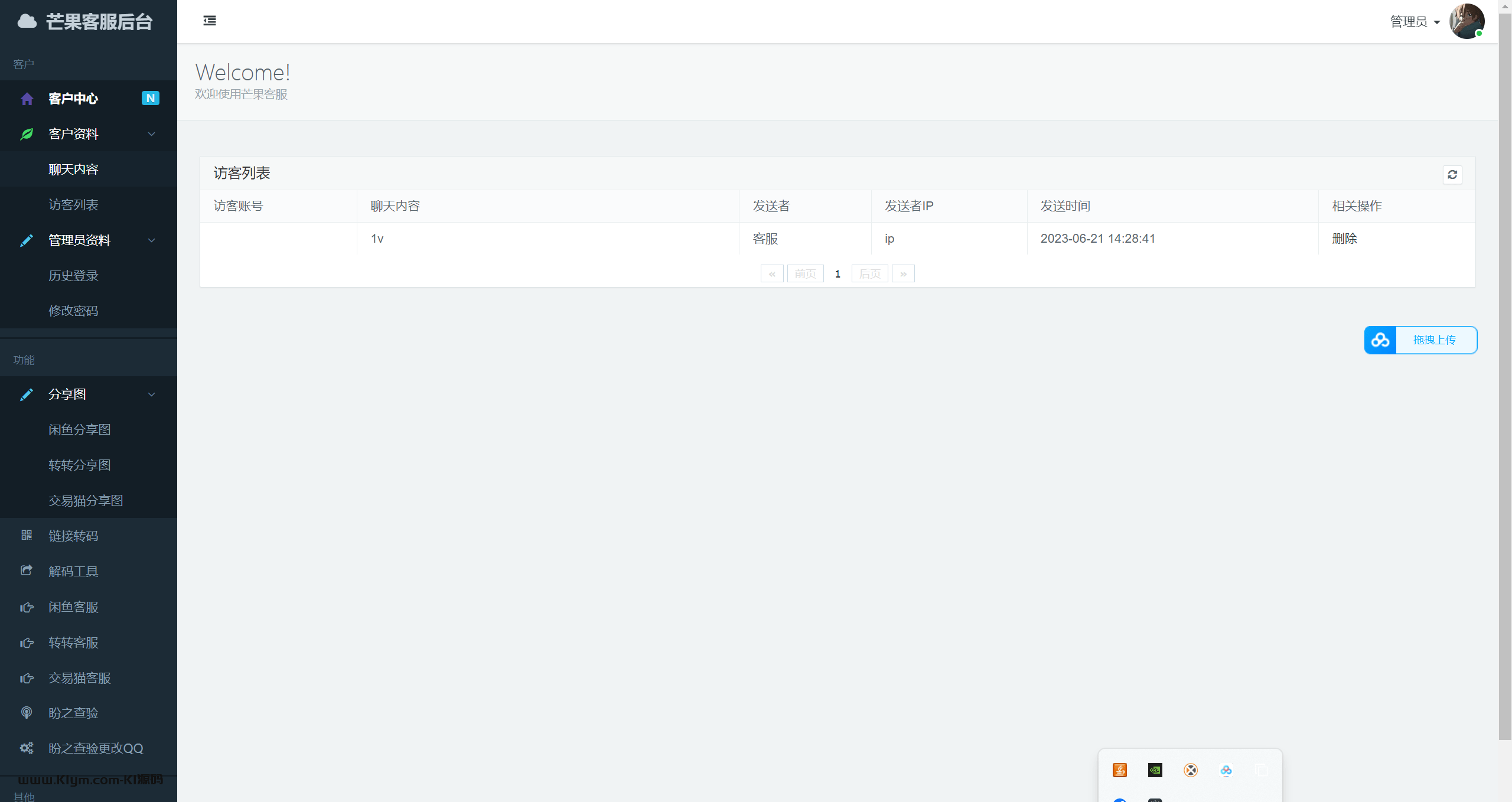Viewport: 1512px width, 802px height.
Task: Click the 客户中心 home icon
Action: point(27,99)
